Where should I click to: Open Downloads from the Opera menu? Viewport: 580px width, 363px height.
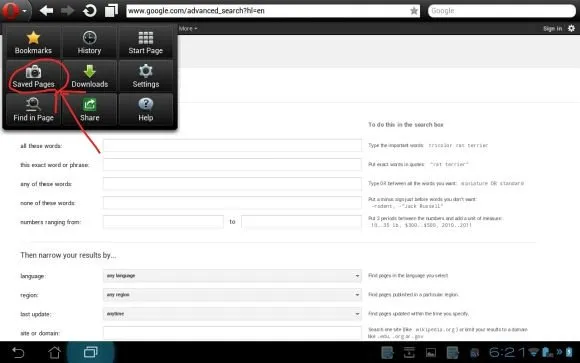pyautogui.click(x=90, y=76)
